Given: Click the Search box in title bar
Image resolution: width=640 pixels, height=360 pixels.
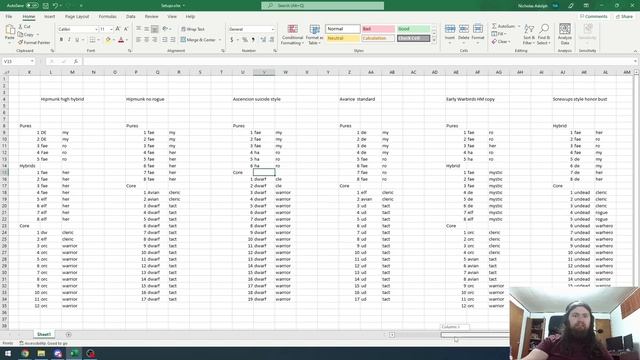Looking at the screenshot, I should tap(322, 6).
